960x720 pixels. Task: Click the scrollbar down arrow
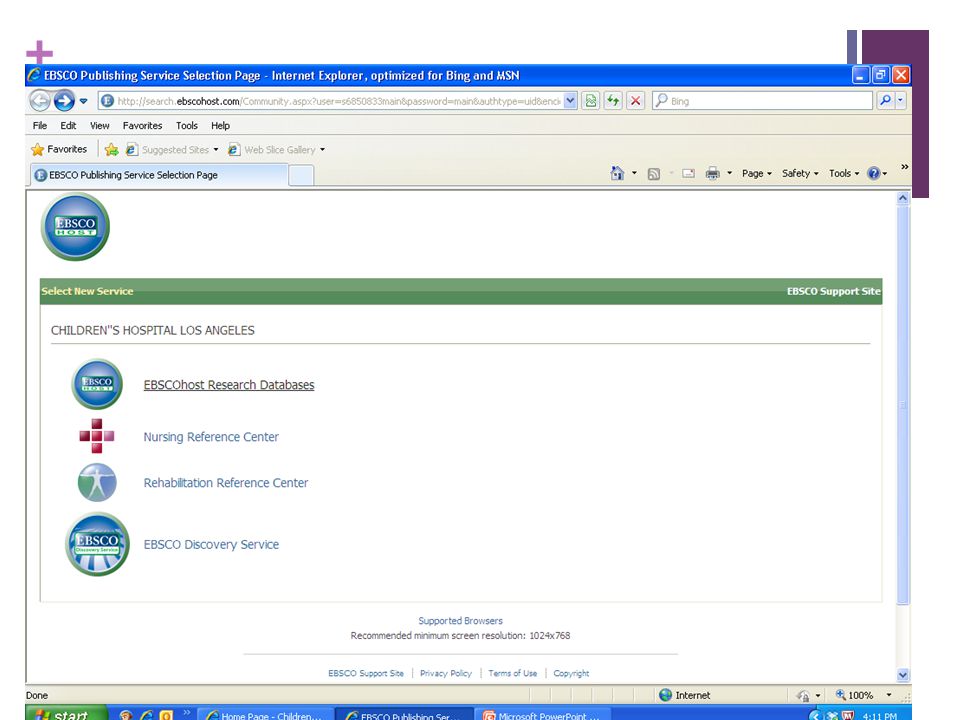pyautogui.click(x=902, y=675)
